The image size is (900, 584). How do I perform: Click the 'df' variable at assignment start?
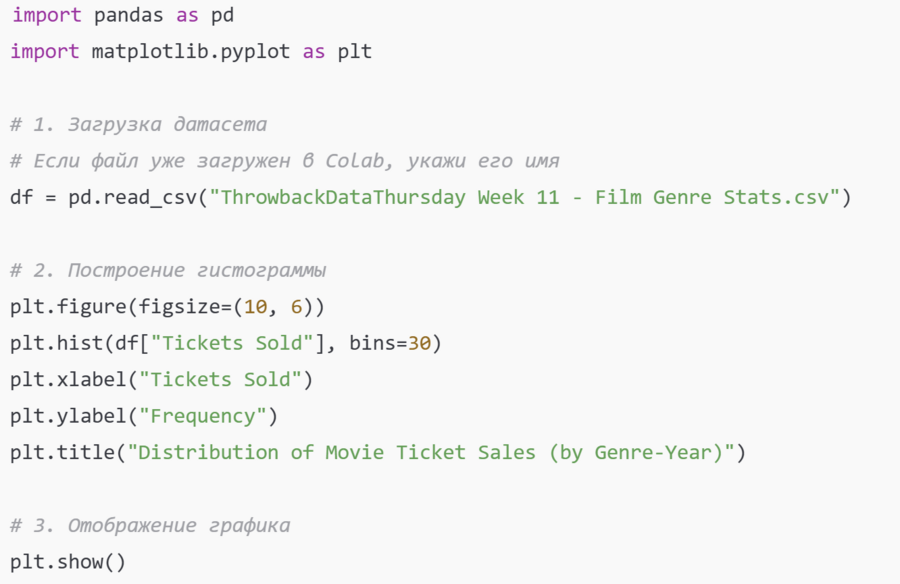(21, 197)
